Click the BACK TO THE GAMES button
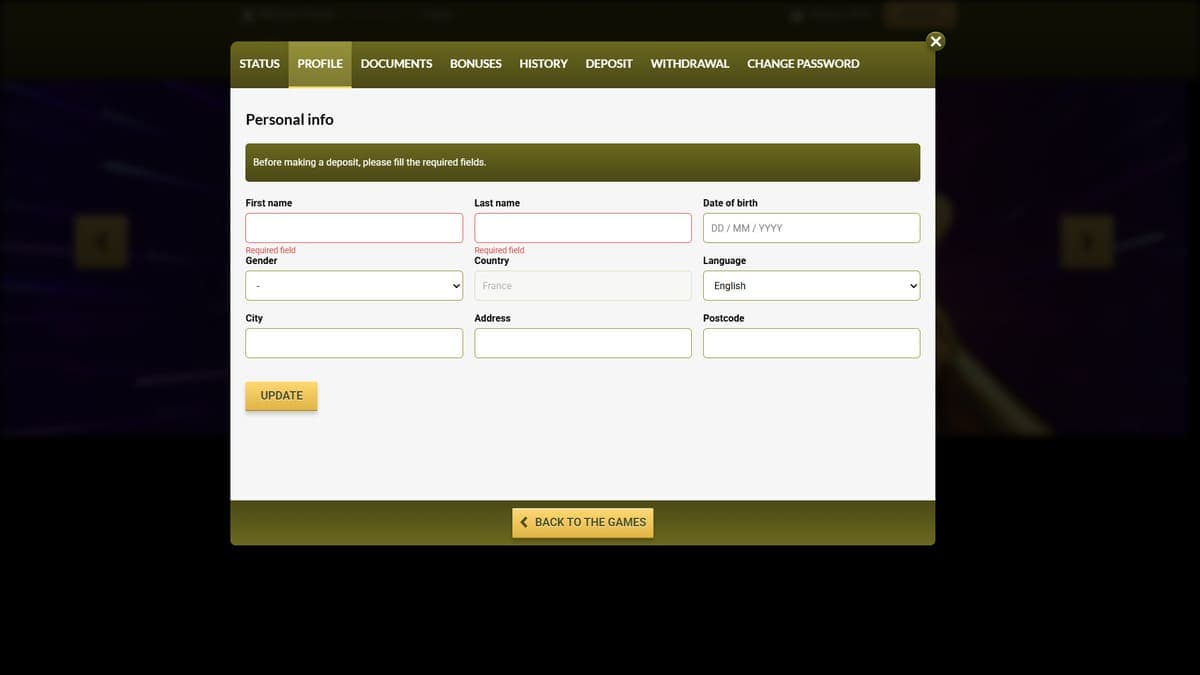 pos(583,522)
